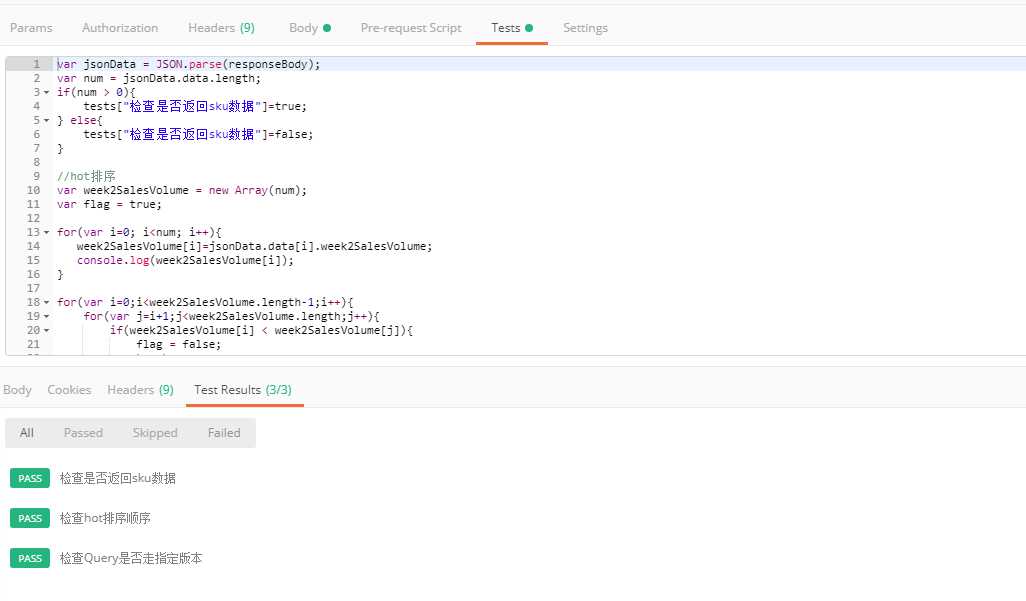Image resolution: width=1026 pixels, height=601 pixels.
Task: Click code line 'var flag = true;'
Action: click(109, 204)
